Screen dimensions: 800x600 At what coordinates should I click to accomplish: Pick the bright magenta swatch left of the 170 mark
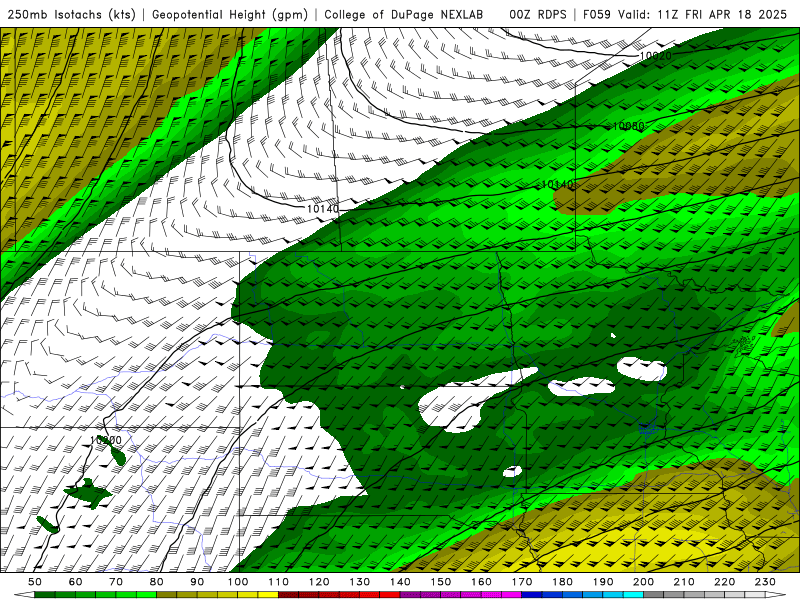pos(512,595)
